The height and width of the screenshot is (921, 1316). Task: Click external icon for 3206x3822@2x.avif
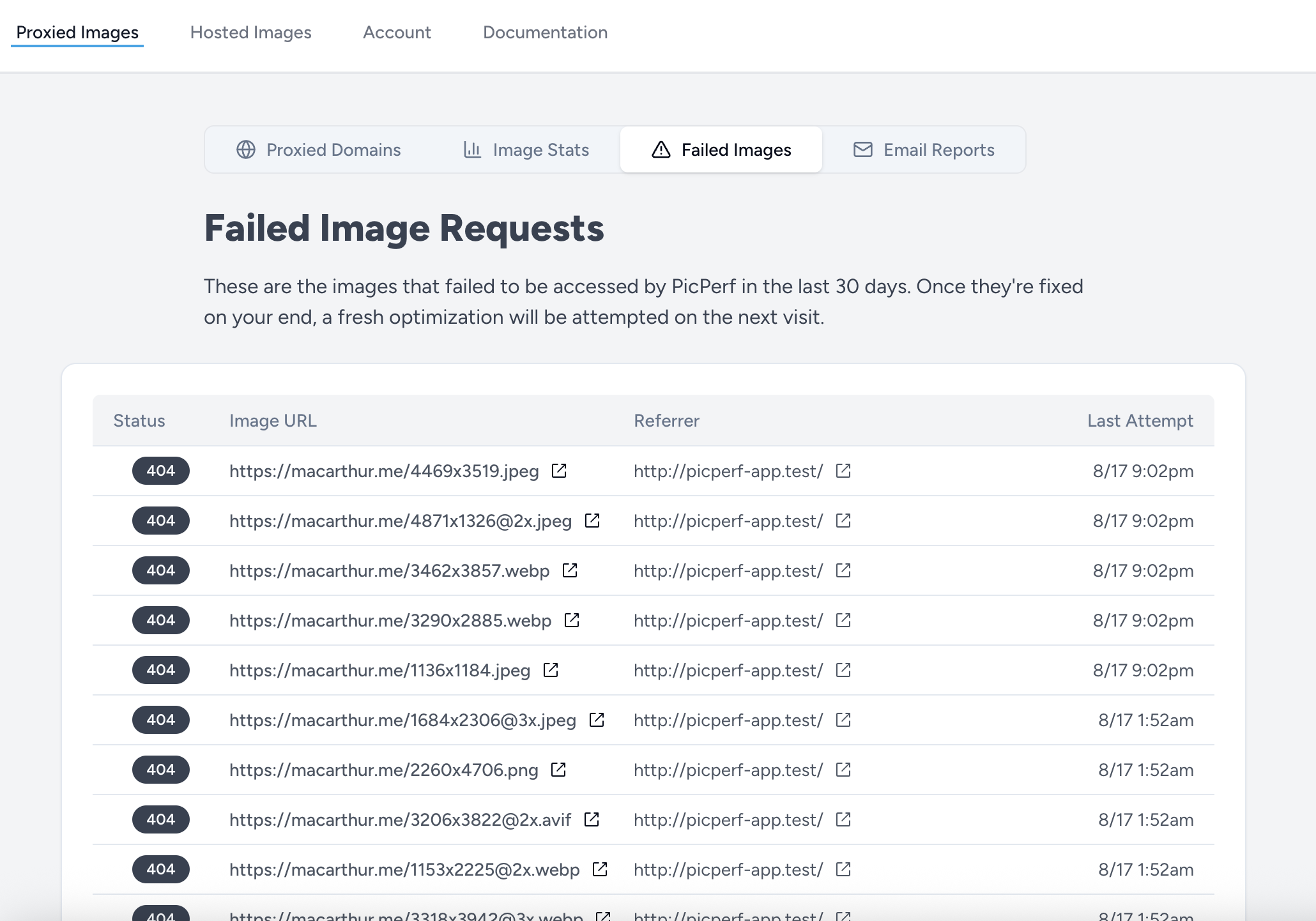click(x=592, y=819)
